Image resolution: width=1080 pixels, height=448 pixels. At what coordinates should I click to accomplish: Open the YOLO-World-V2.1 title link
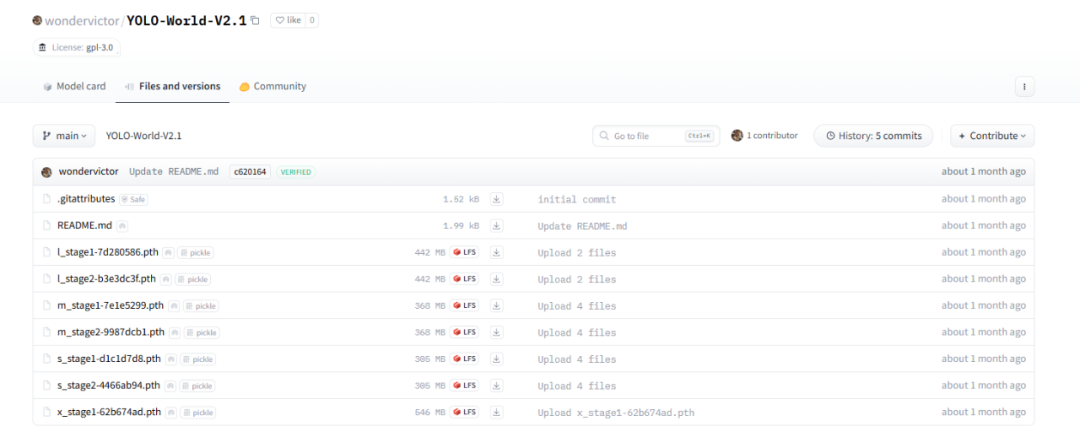[x=186, y=21]
